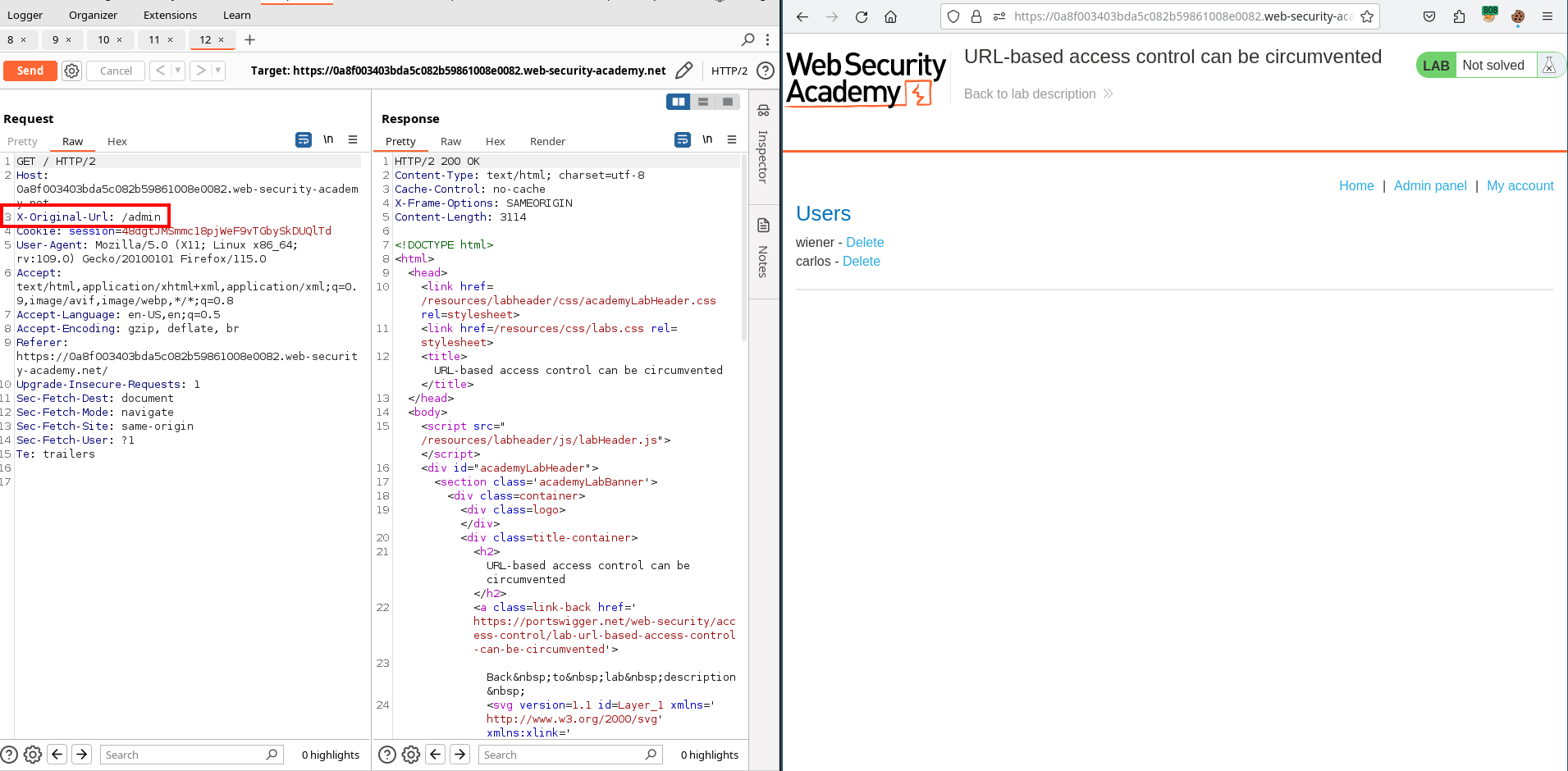Click Firefox back navigation arrow
Viewport: 1568px width, 771px height.
802,16
